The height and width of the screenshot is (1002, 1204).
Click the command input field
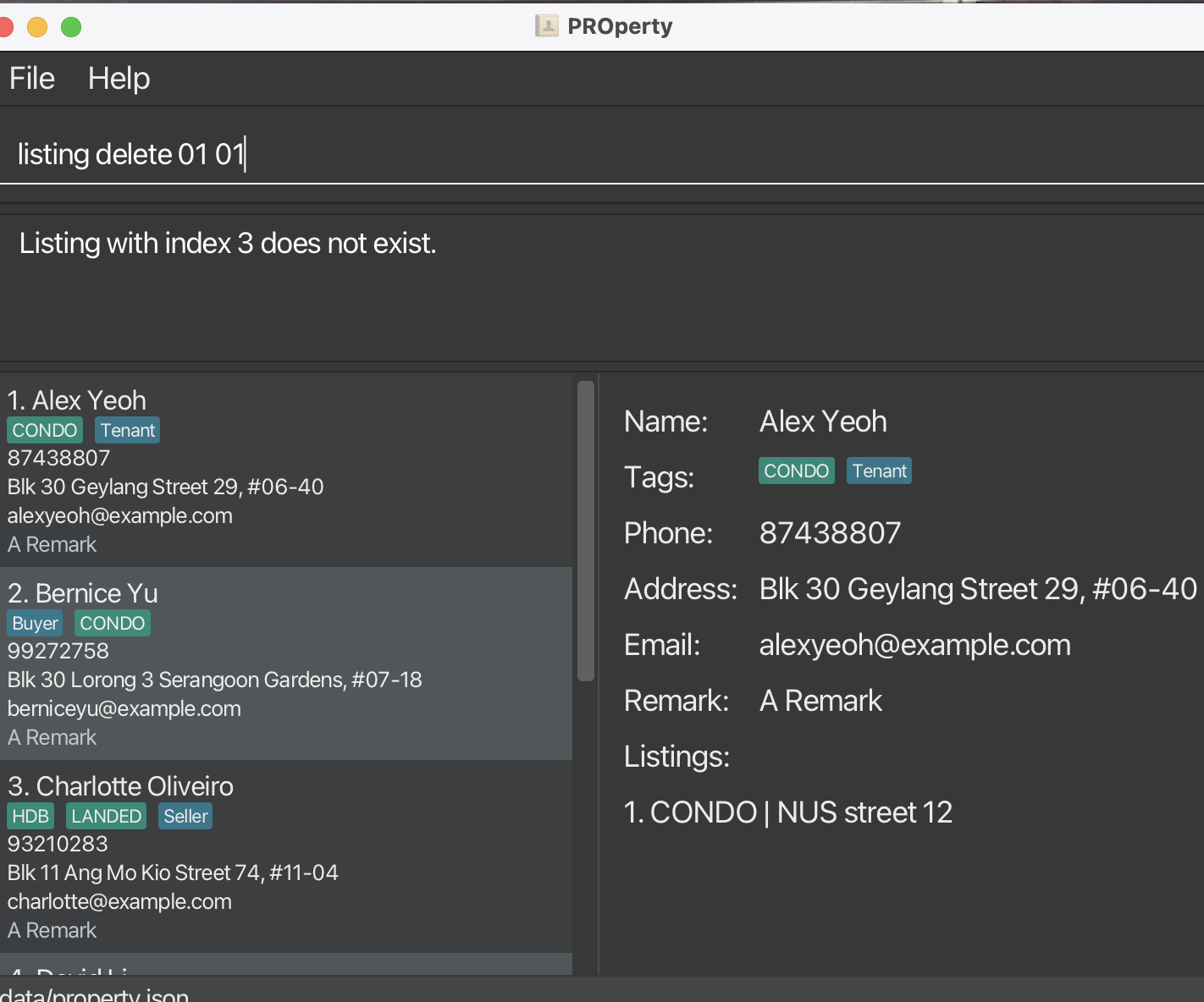click(602, 154)
